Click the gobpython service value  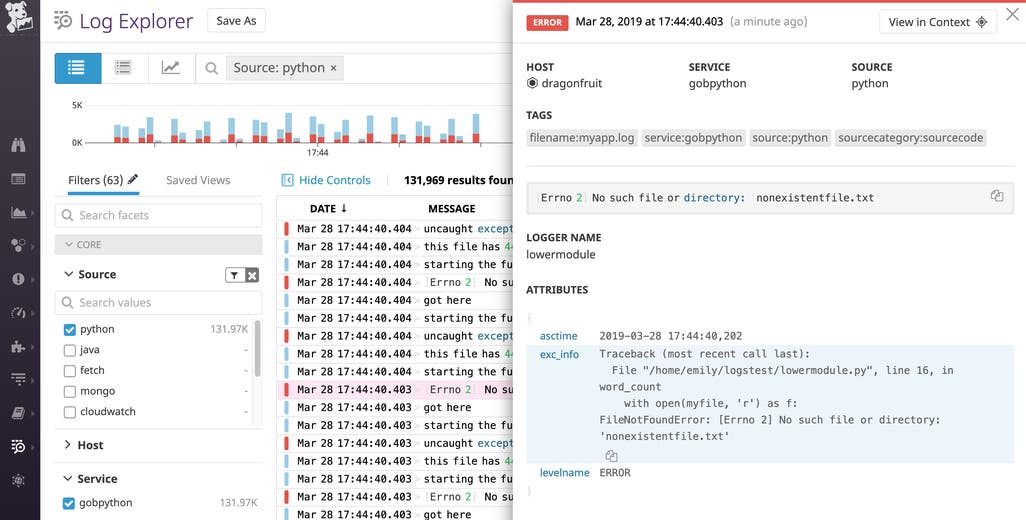click(717, 84)
